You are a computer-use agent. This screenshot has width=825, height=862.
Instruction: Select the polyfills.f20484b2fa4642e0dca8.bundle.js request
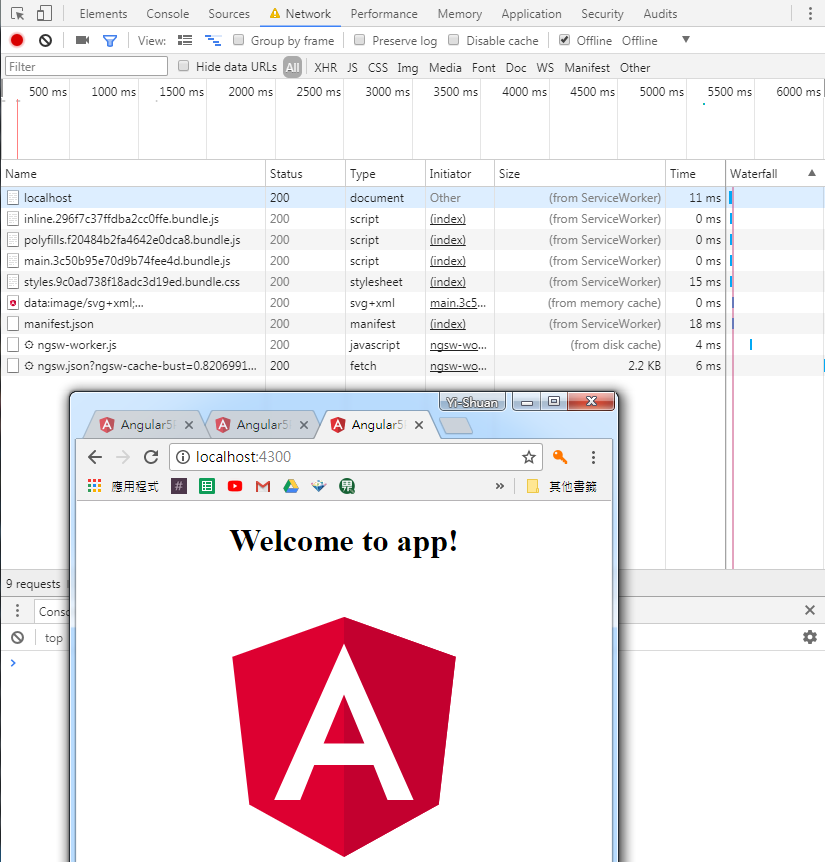coord(412,240)
